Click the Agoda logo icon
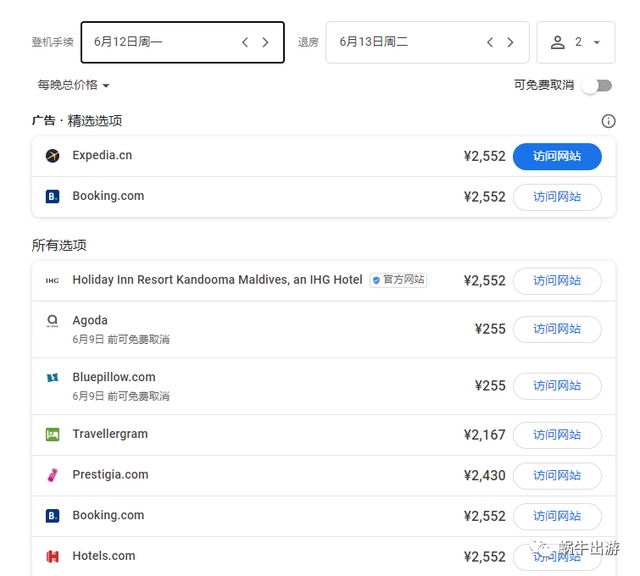Viewport: 640px width, 576px height. click(x=52, y=321)
